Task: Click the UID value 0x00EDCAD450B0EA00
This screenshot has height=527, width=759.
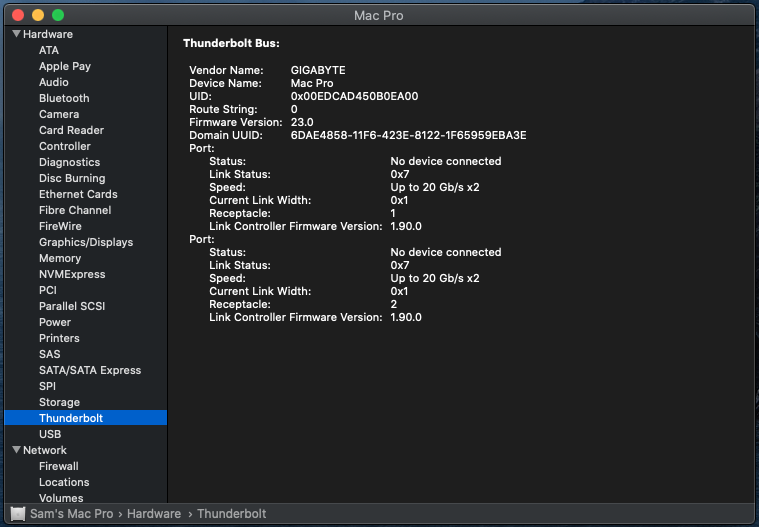Action: [354, 96]
